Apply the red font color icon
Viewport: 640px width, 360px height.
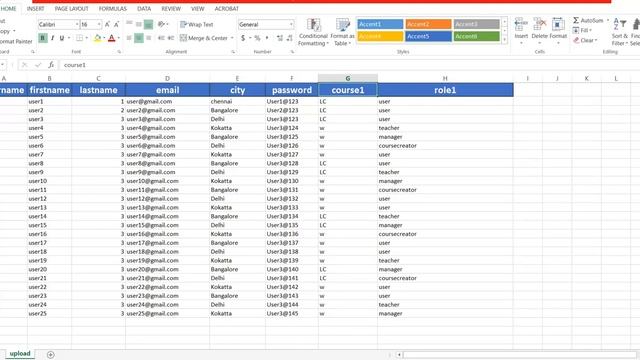[111, 38]
